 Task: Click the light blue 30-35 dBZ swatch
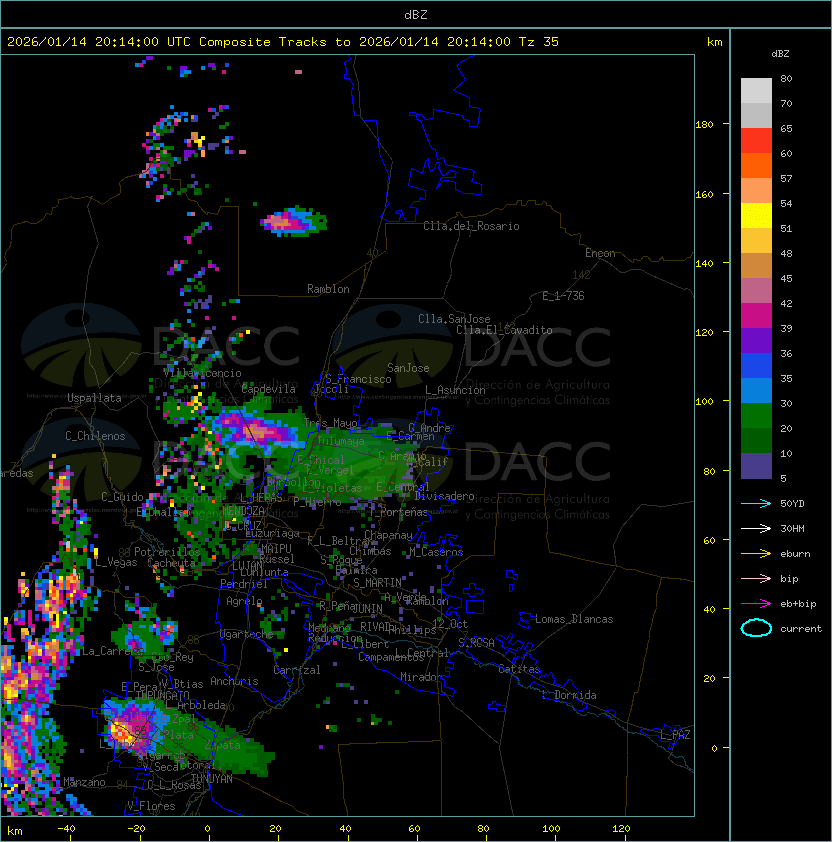756,391
